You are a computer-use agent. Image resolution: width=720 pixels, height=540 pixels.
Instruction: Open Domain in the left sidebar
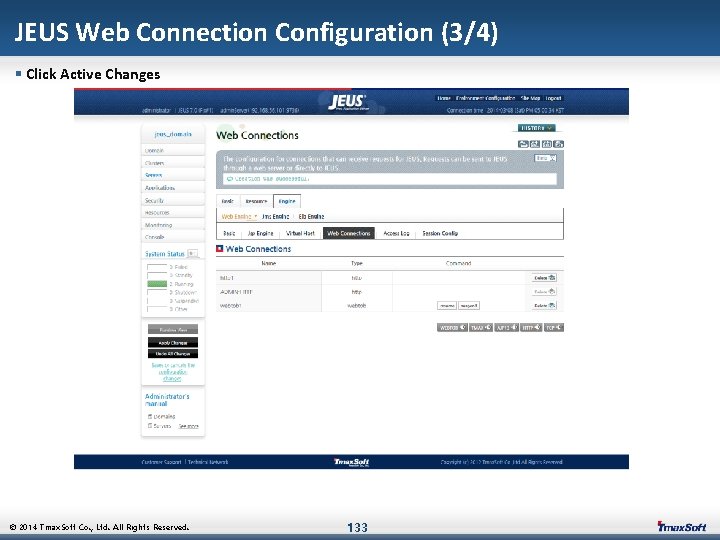(x=173, y=150)
